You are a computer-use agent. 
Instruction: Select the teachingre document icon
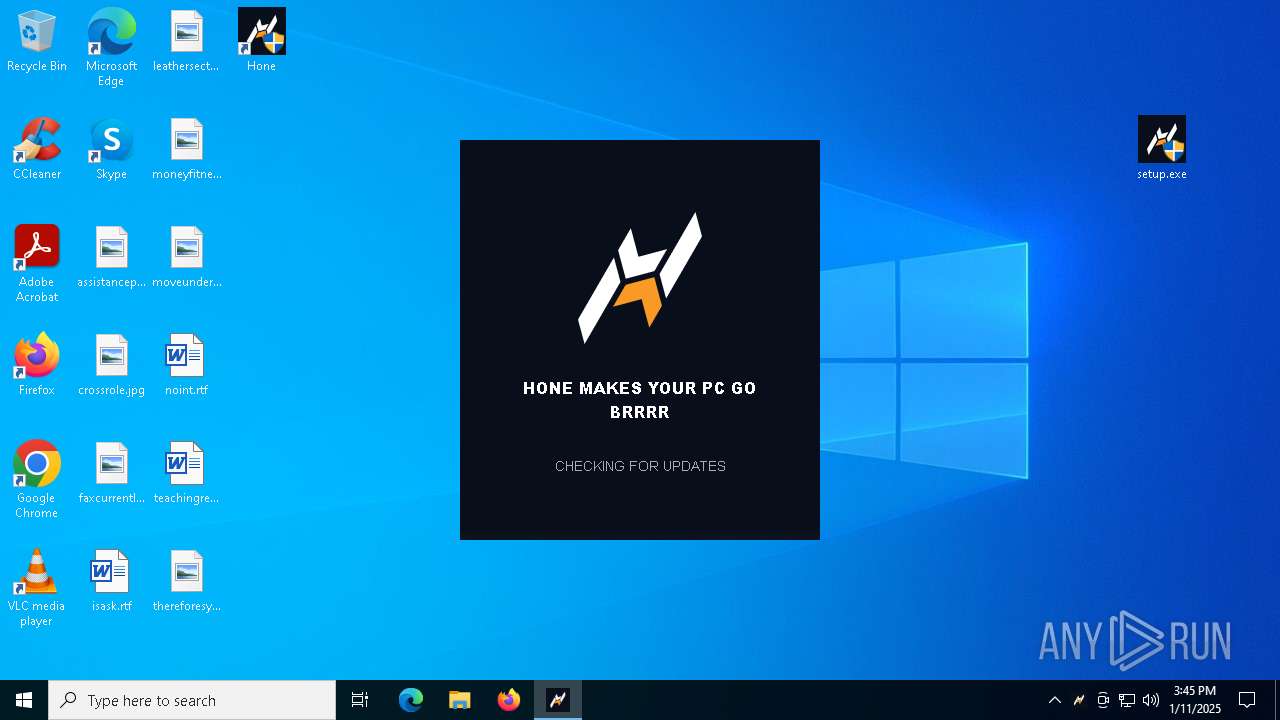pos(186,474)
